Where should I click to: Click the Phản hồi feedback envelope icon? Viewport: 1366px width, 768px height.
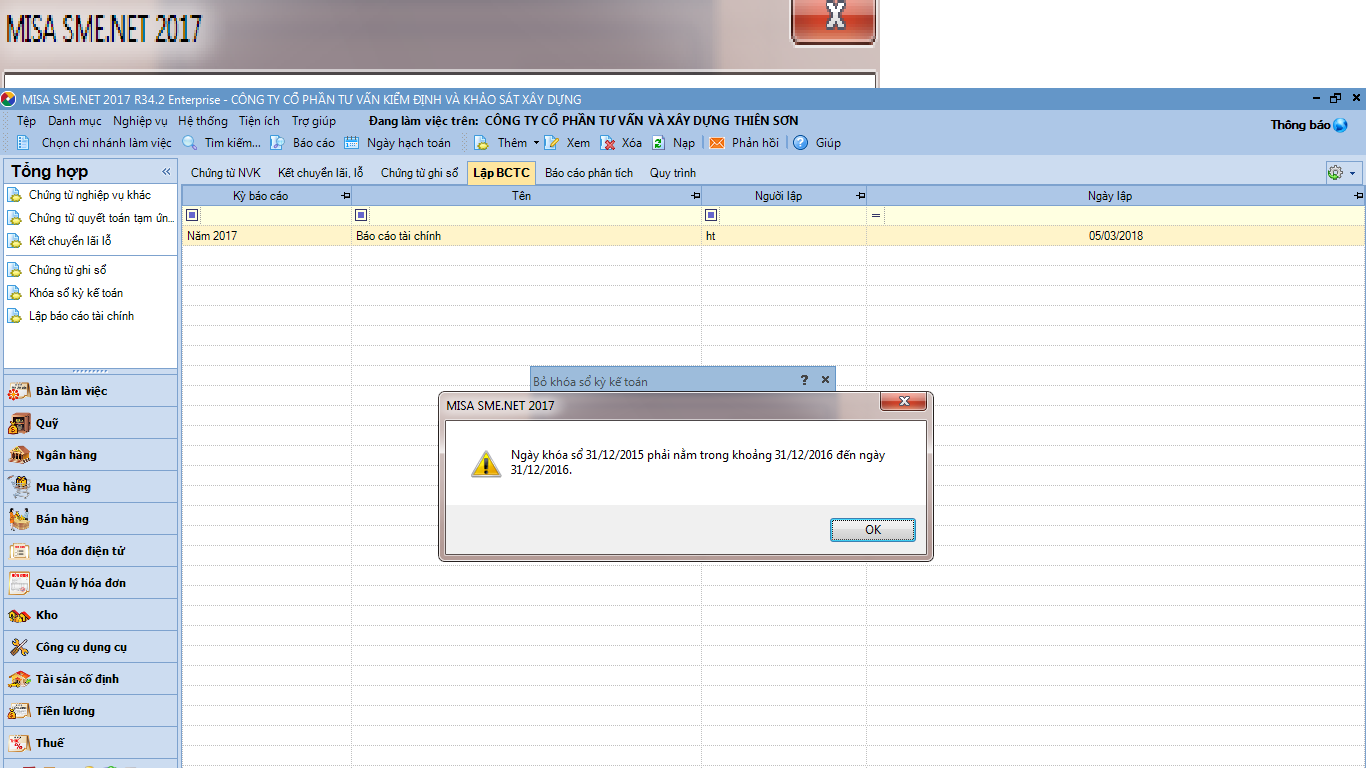(x=717, y=143)
